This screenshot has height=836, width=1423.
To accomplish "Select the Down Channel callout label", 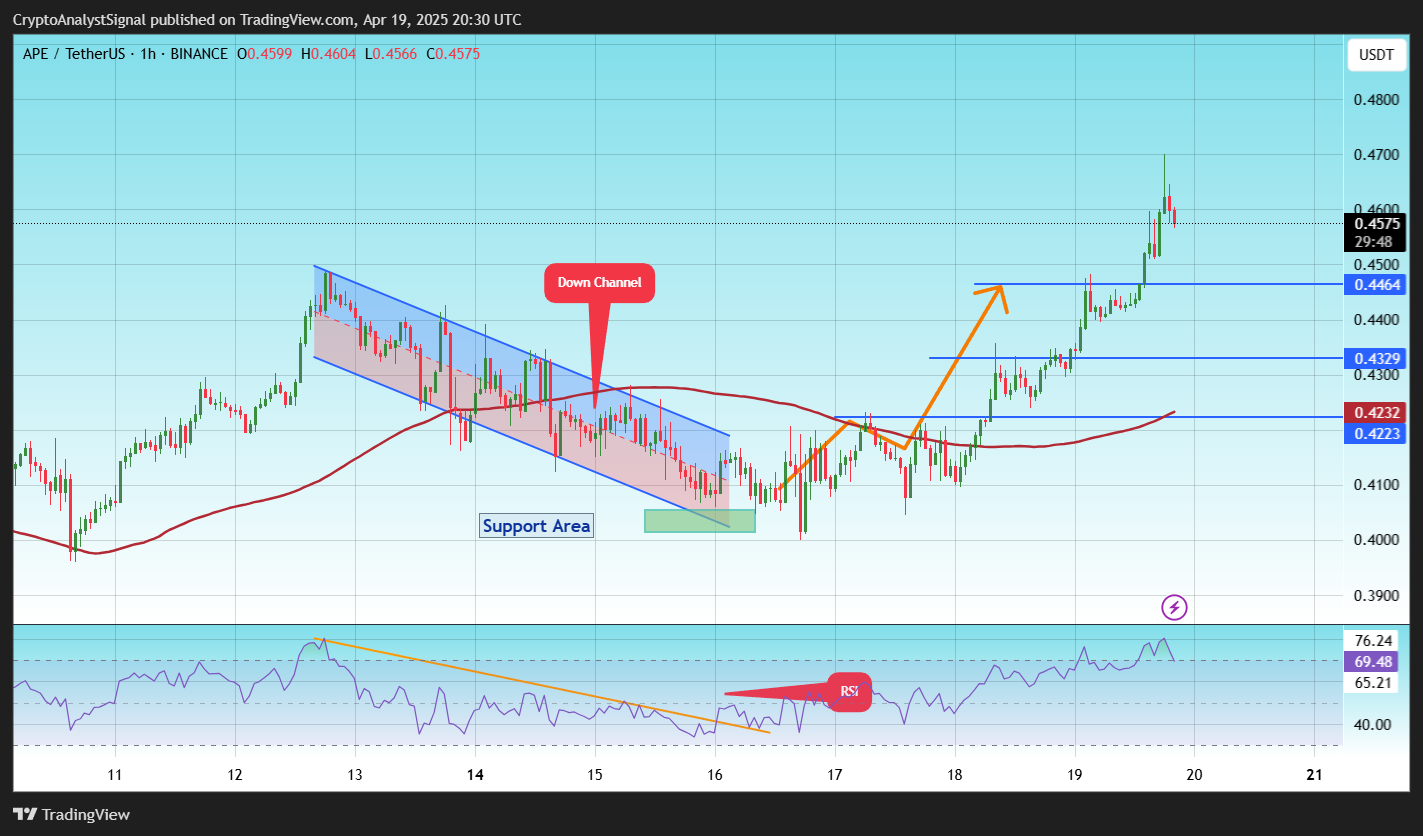I will [599, 283].
